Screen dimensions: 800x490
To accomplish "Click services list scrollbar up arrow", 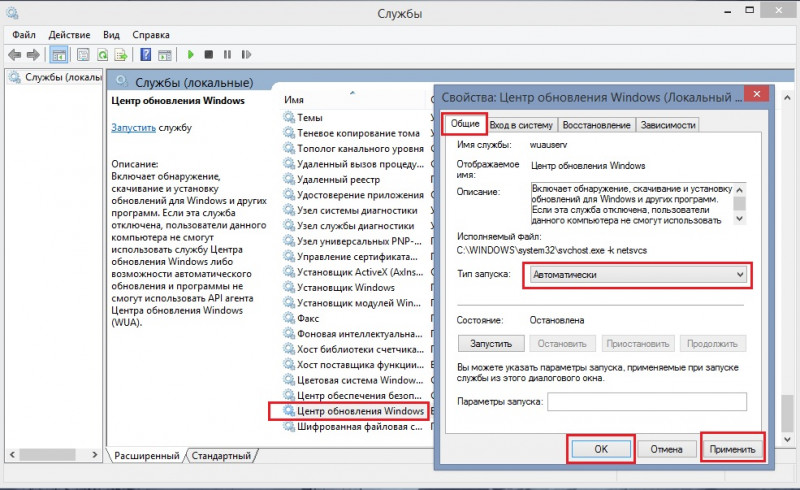I will [787, 97].
